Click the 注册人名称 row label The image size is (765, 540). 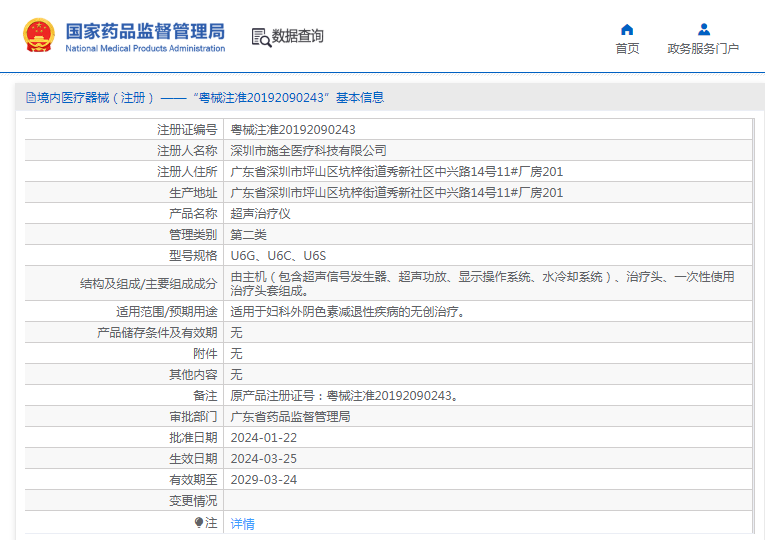pyautogui.click(x=187, y=151)
